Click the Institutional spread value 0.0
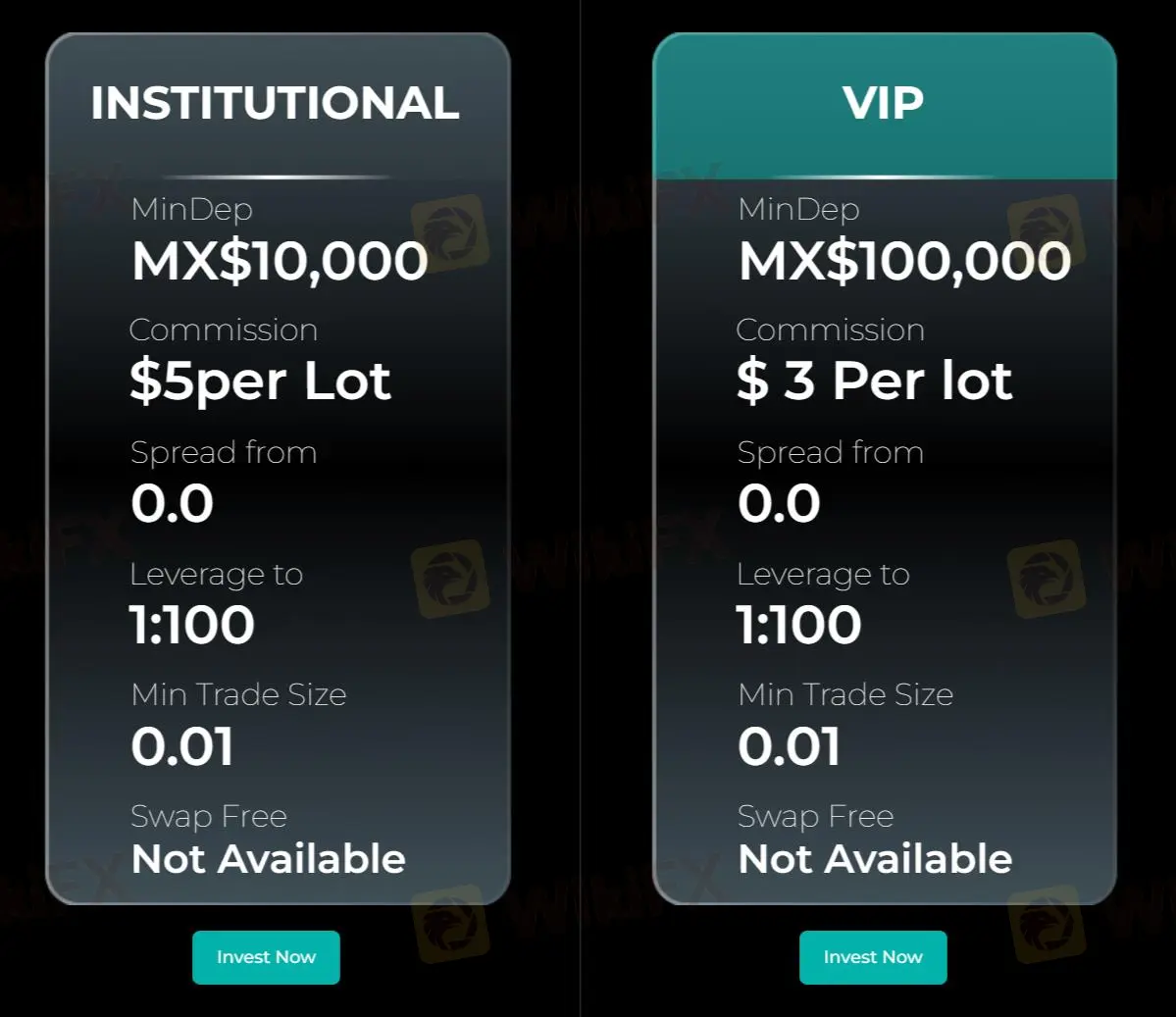Image resolution: width=1176 pixels, height=1017 pixels. pyautogui.click(x=172, y=504)
